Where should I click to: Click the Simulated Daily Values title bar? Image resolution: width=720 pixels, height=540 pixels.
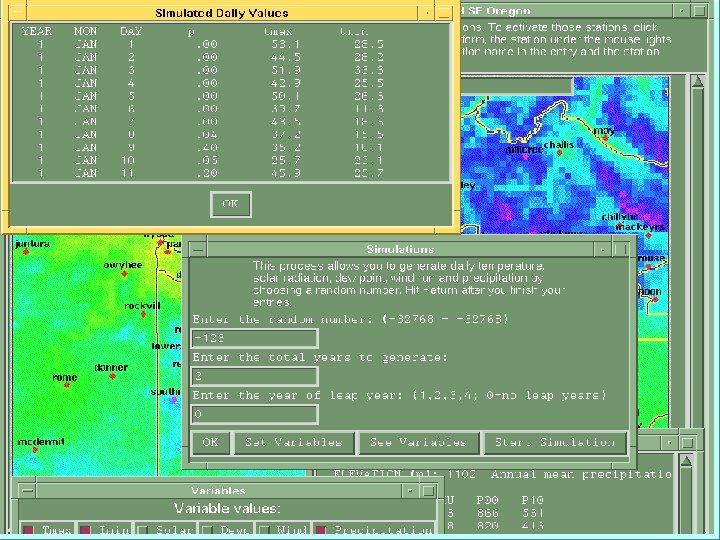(221, 13)
